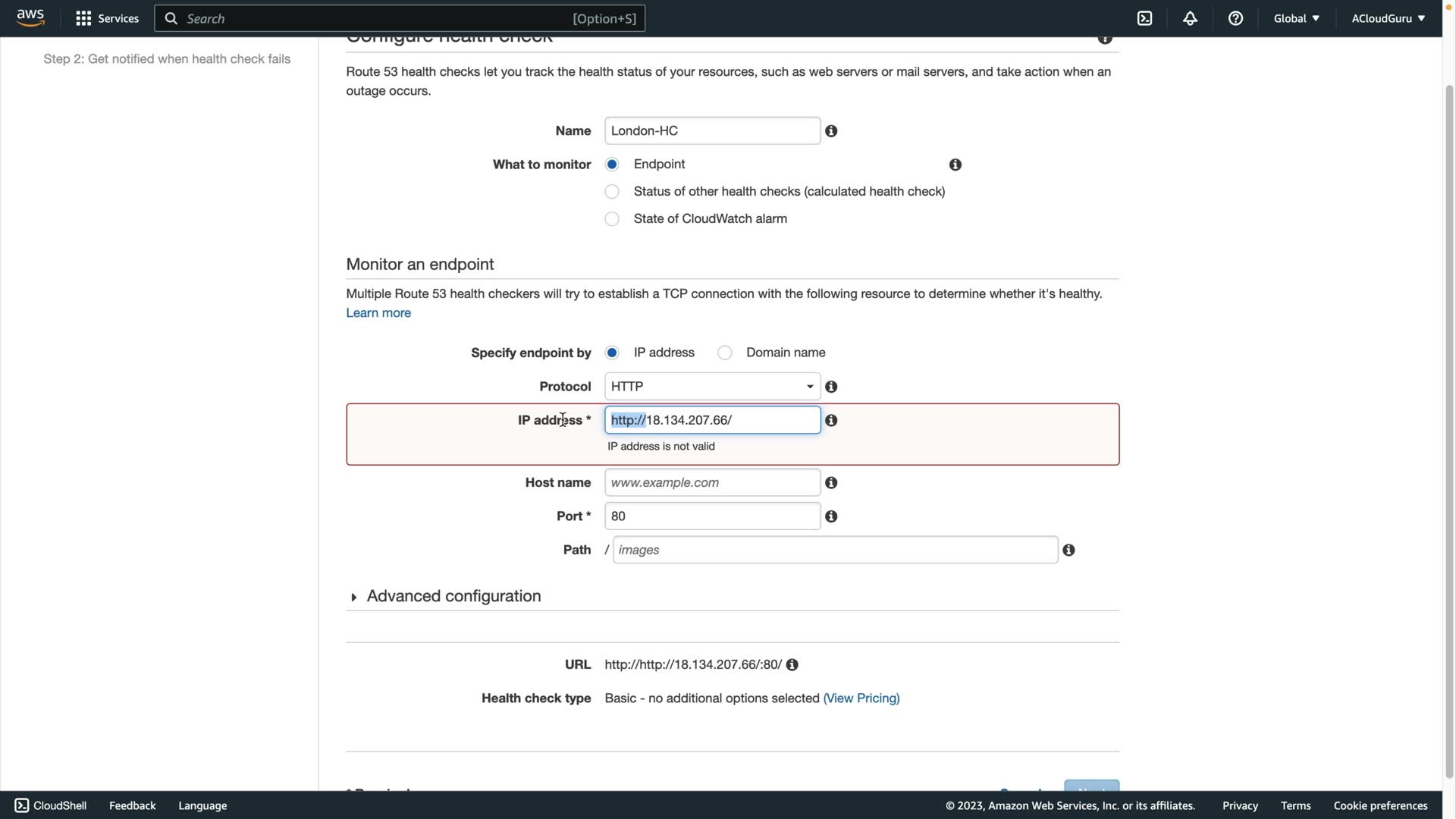Open the Global region dropdown

pos(1296,18)
